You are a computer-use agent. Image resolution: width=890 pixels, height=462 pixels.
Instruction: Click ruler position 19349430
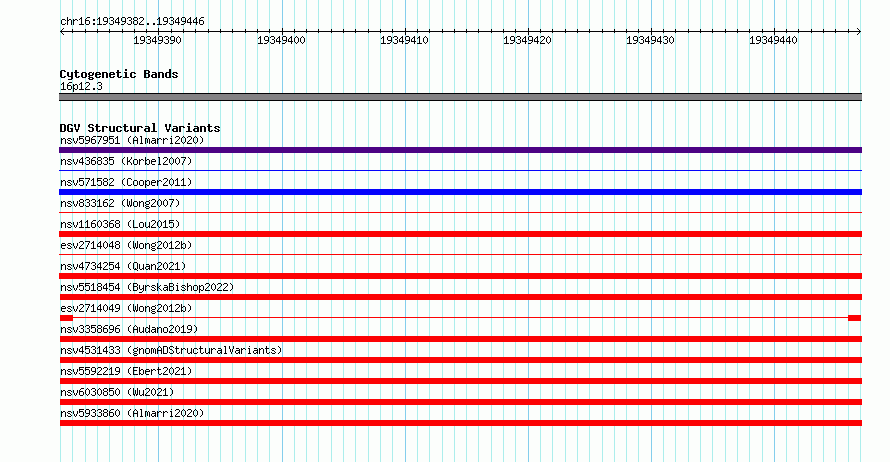click(650, 40)
